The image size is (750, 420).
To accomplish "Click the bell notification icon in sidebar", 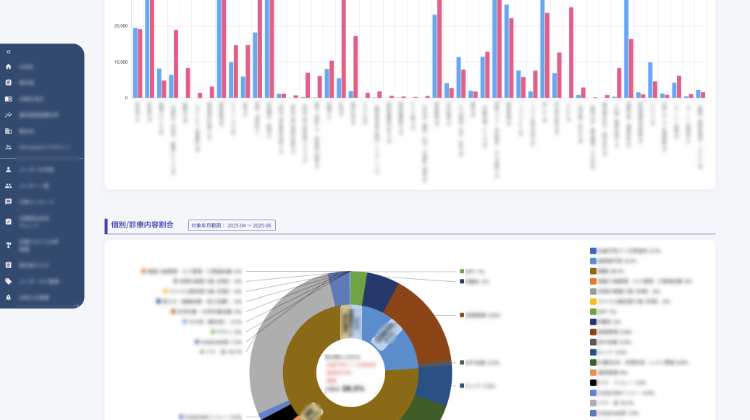I will tap(9, 297).
